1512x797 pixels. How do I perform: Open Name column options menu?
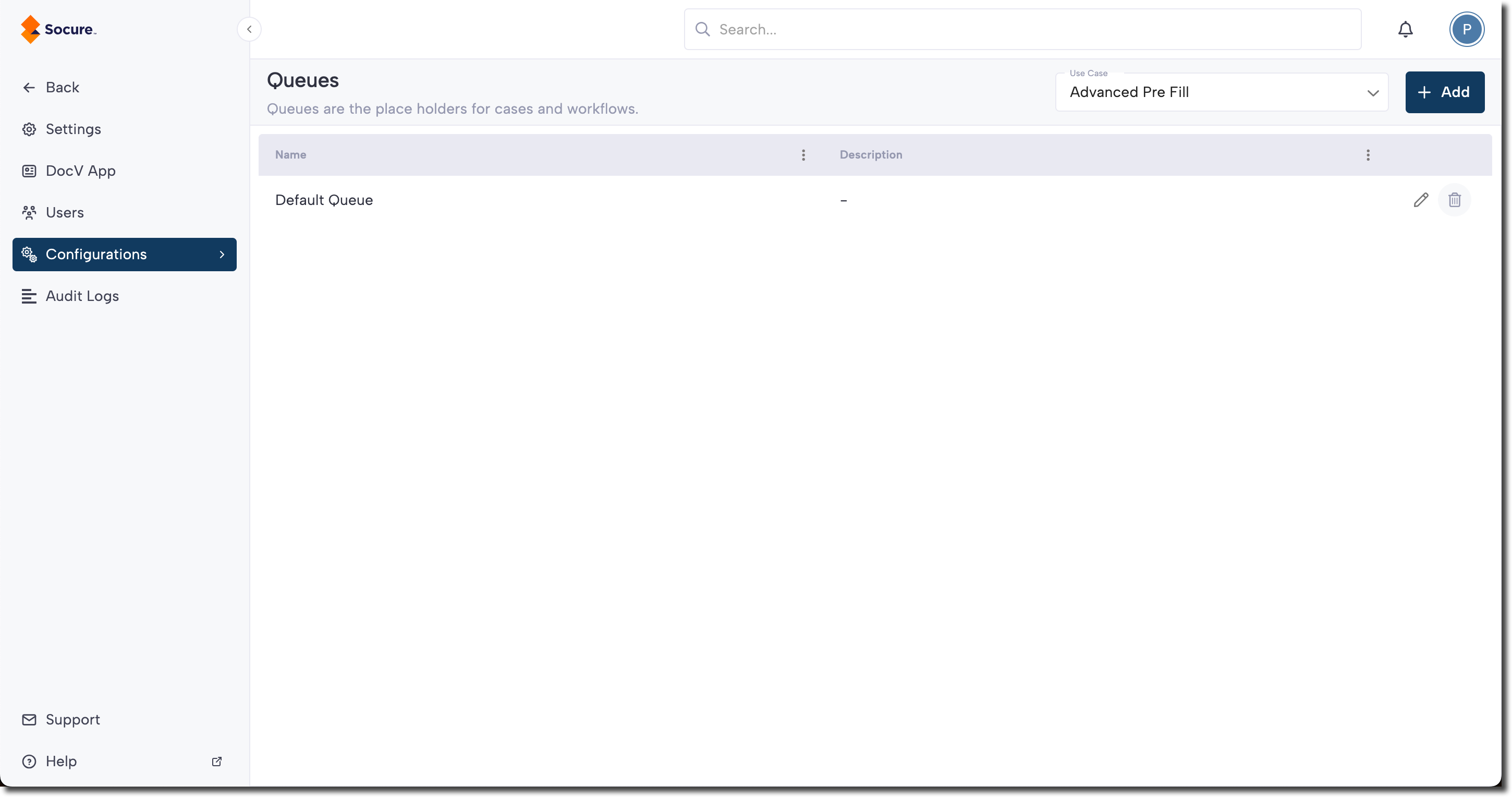(803, 155)
